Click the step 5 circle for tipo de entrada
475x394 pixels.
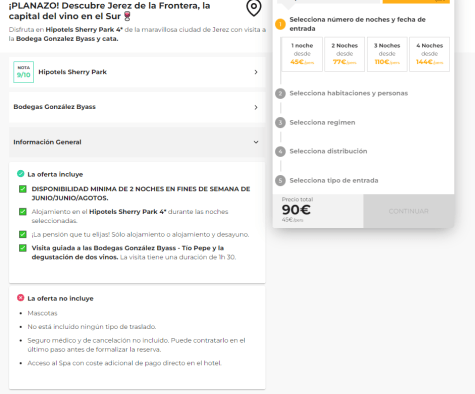tap(280, 181)
